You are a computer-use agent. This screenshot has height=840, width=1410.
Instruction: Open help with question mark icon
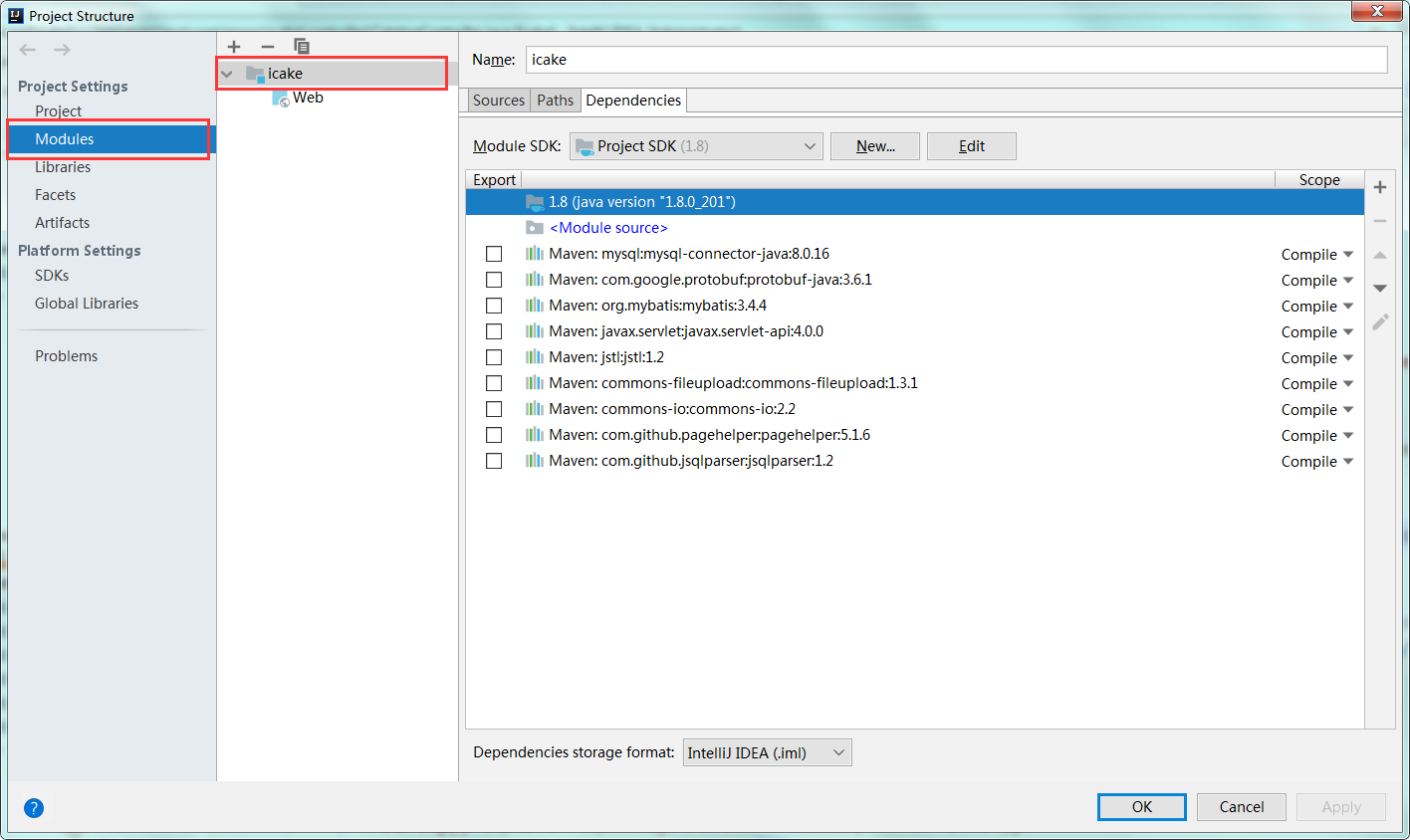click(x=34, y=808)
